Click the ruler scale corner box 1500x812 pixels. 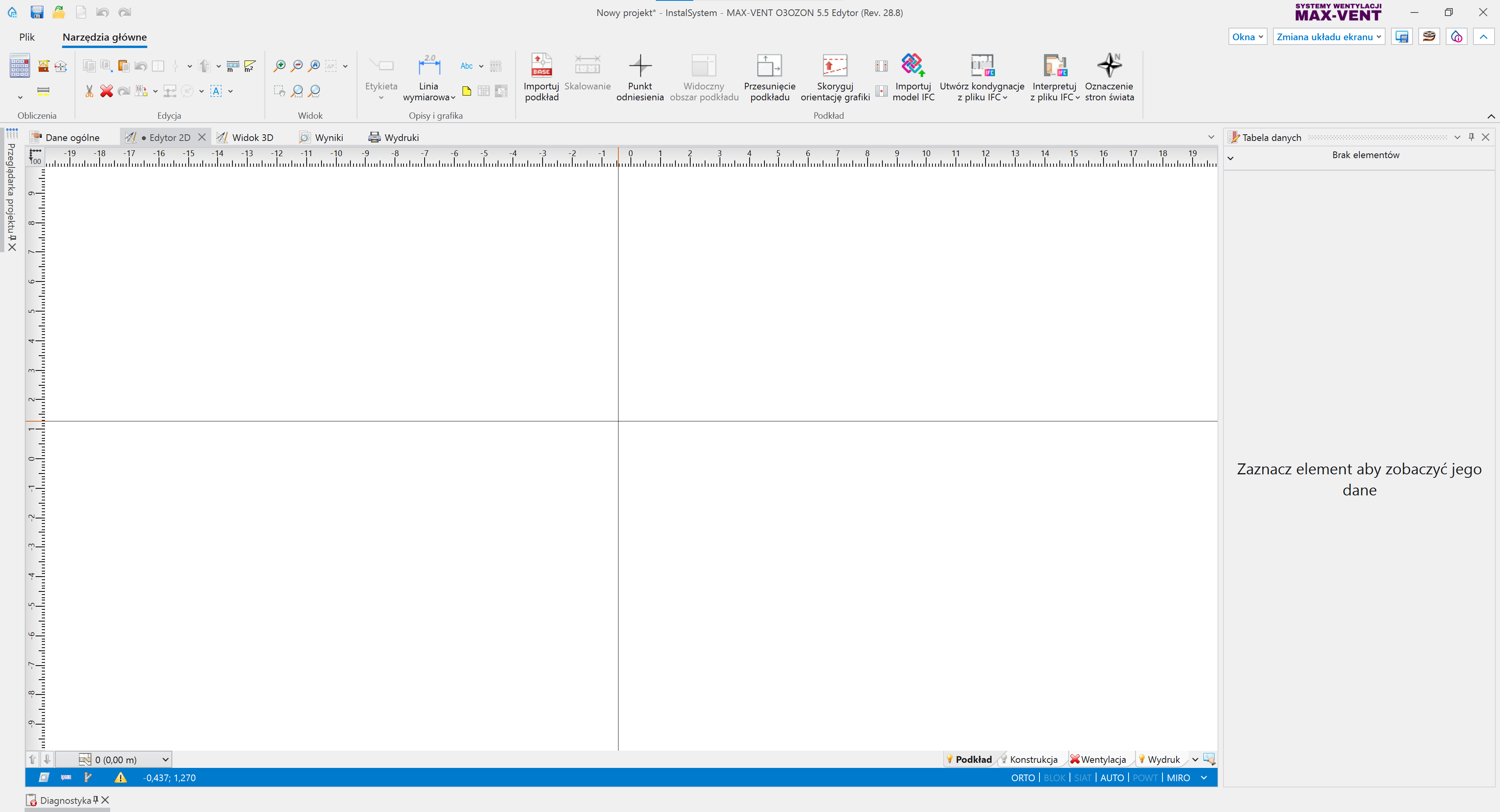(x=36, y=156)
